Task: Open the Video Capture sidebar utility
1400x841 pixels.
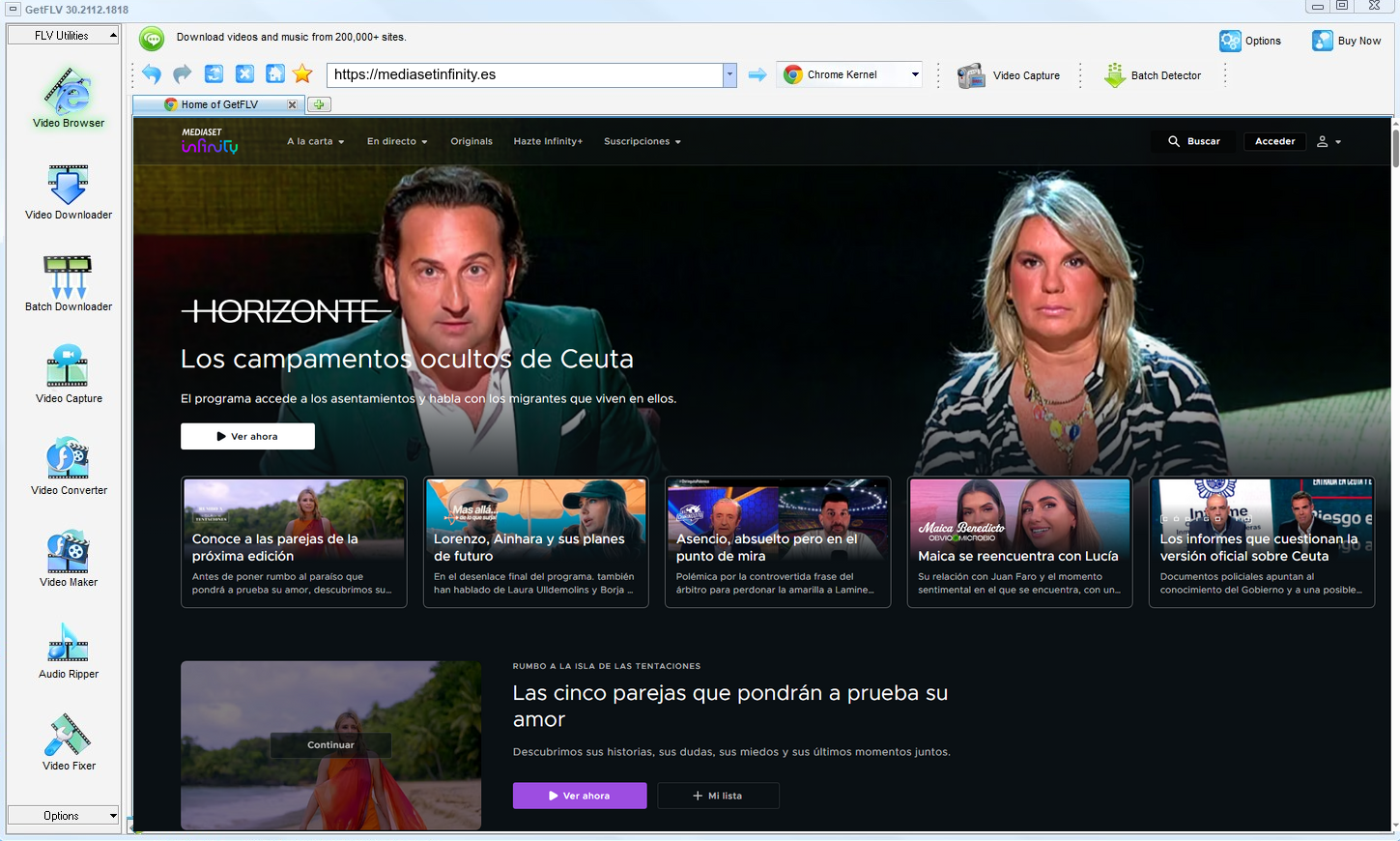Action: (x=69, y=375)
